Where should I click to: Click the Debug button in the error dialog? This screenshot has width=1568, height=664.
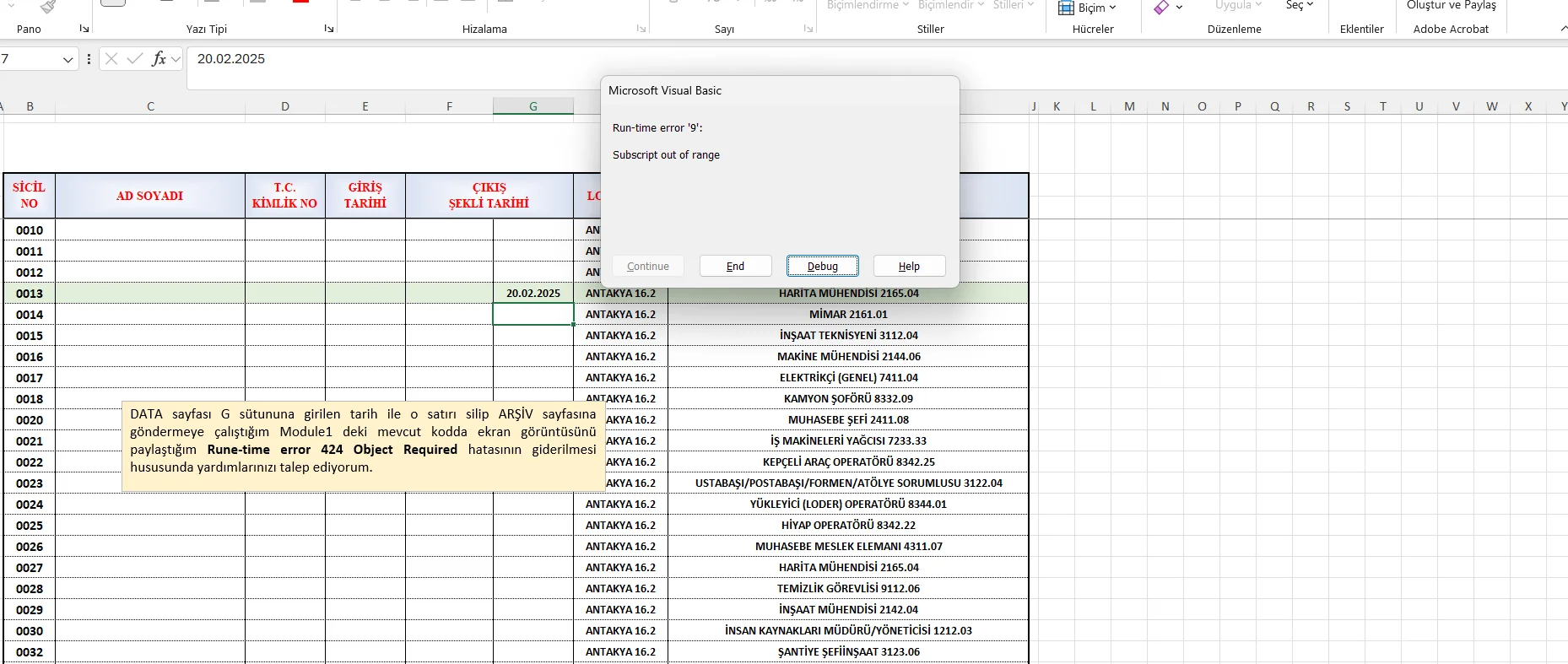pyautogui.click(x=823, y=266)
